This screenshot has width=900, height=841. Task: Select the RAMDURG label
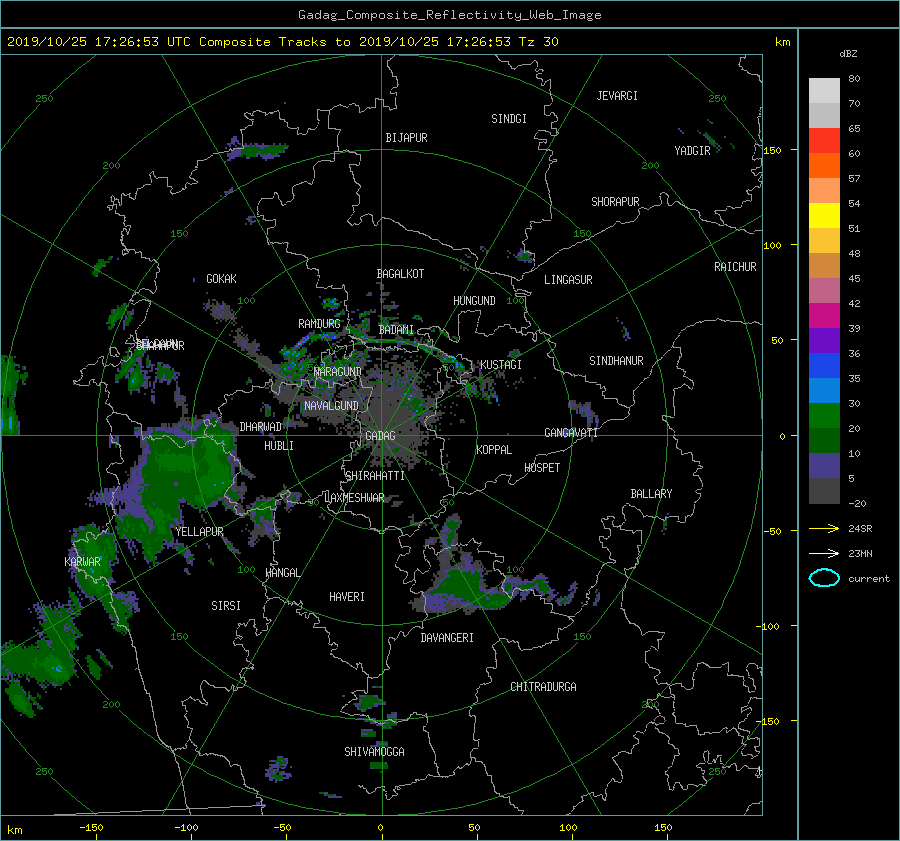[x=319, y=324]
